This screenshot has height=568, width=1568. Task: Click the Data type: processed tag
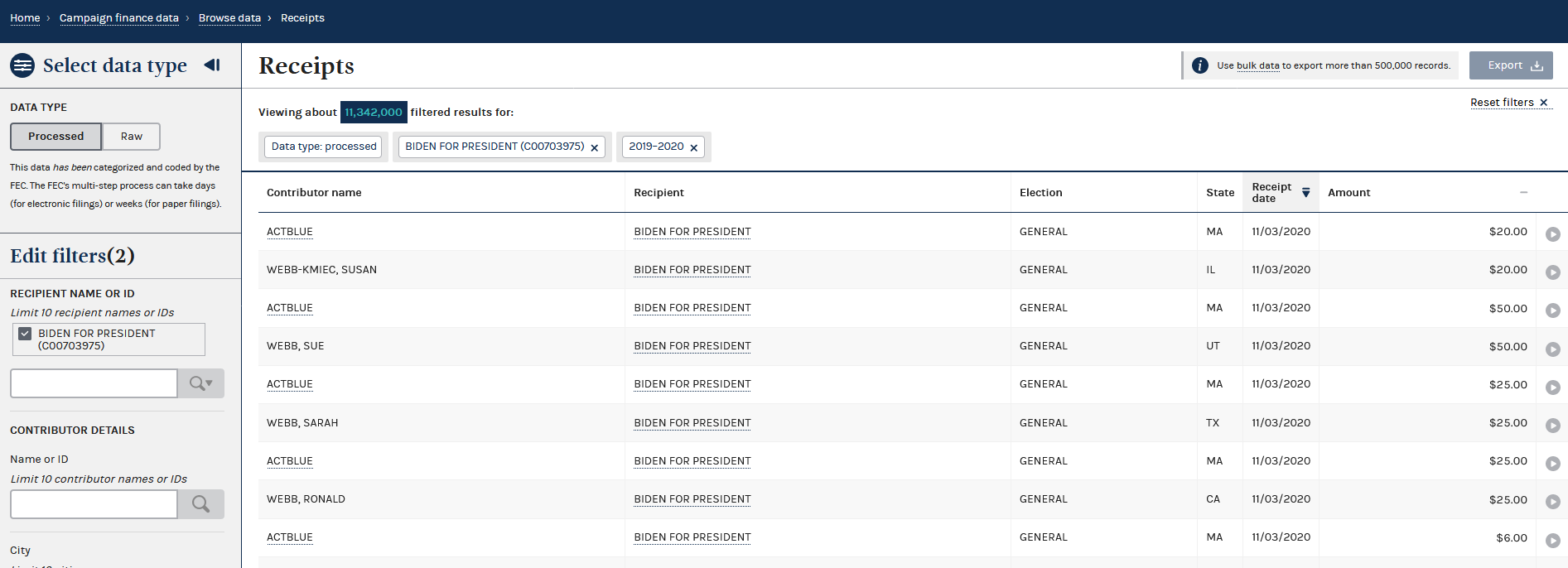click(324, 147)
